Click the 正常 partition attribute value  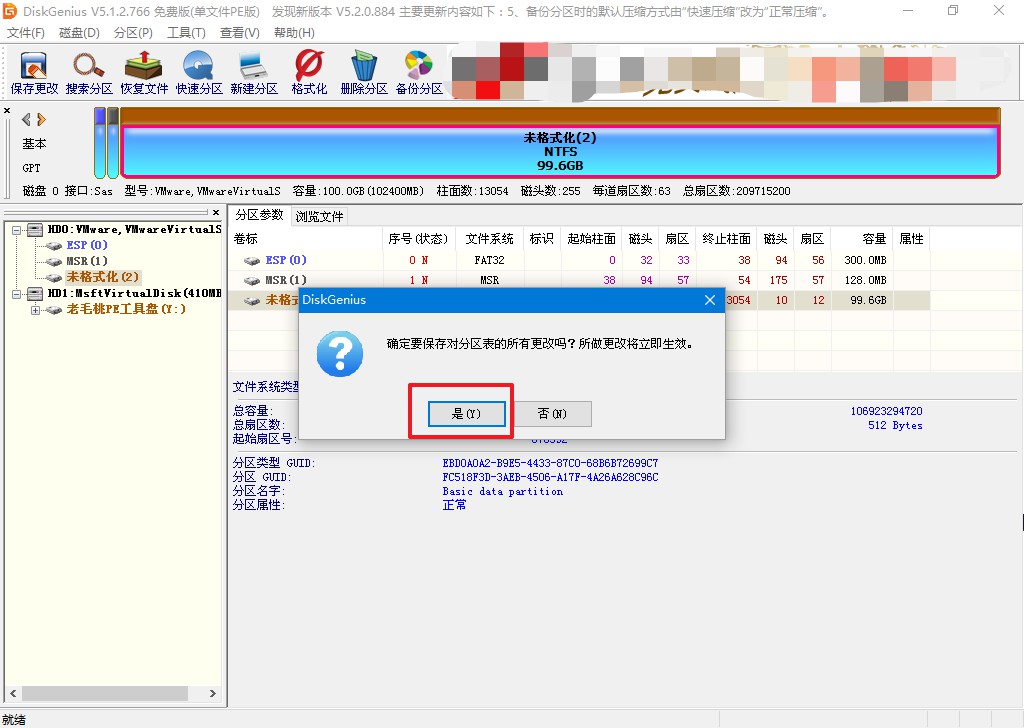454,505
